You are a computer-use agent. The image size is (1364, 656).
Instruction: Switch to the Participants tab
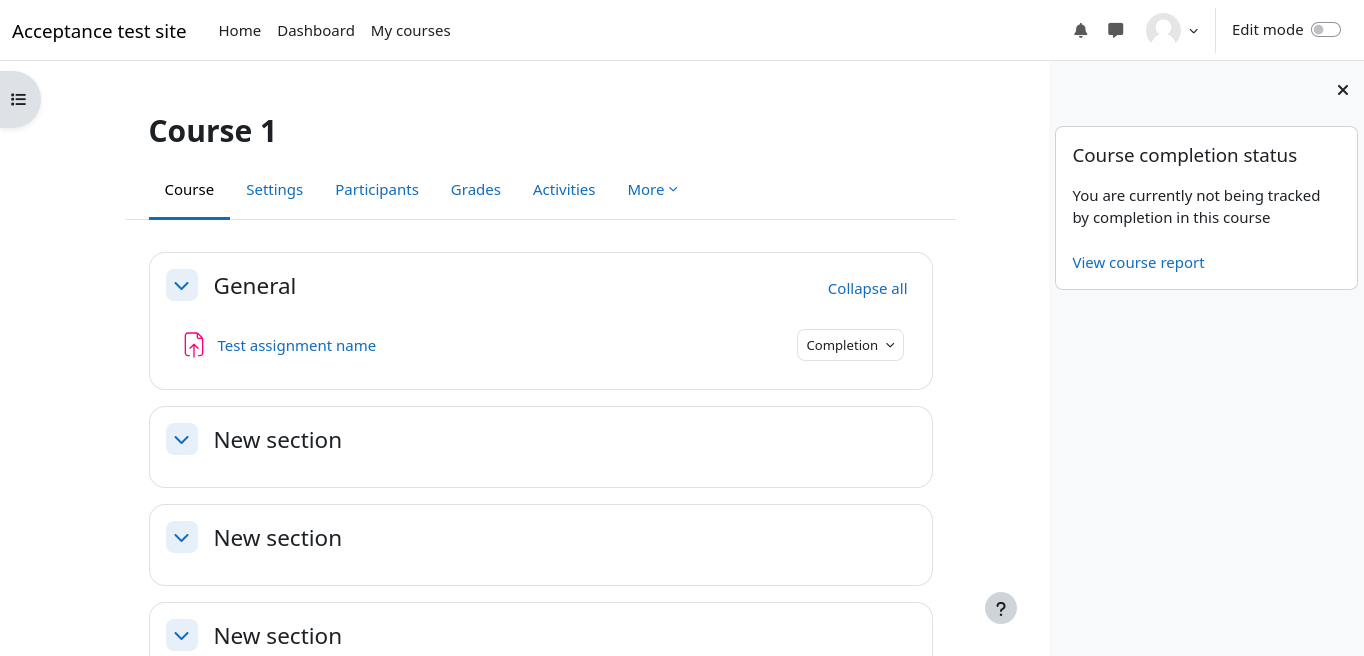click(376, 190)
